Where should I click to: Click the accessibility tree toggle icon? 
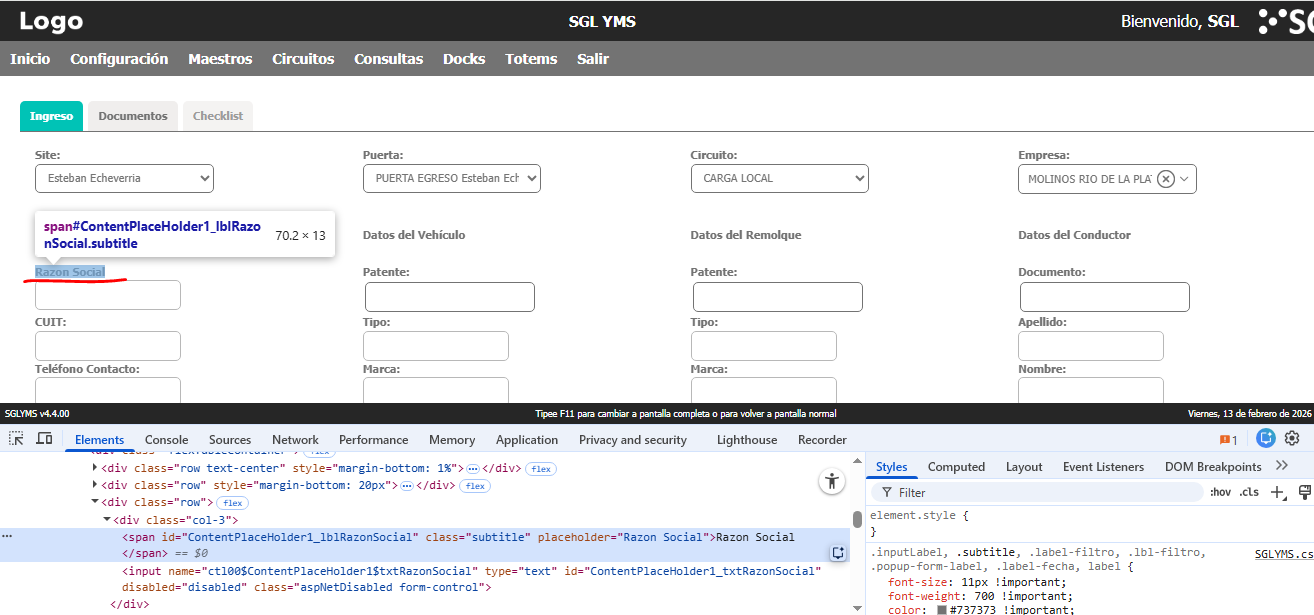click(x=832, y=481)
